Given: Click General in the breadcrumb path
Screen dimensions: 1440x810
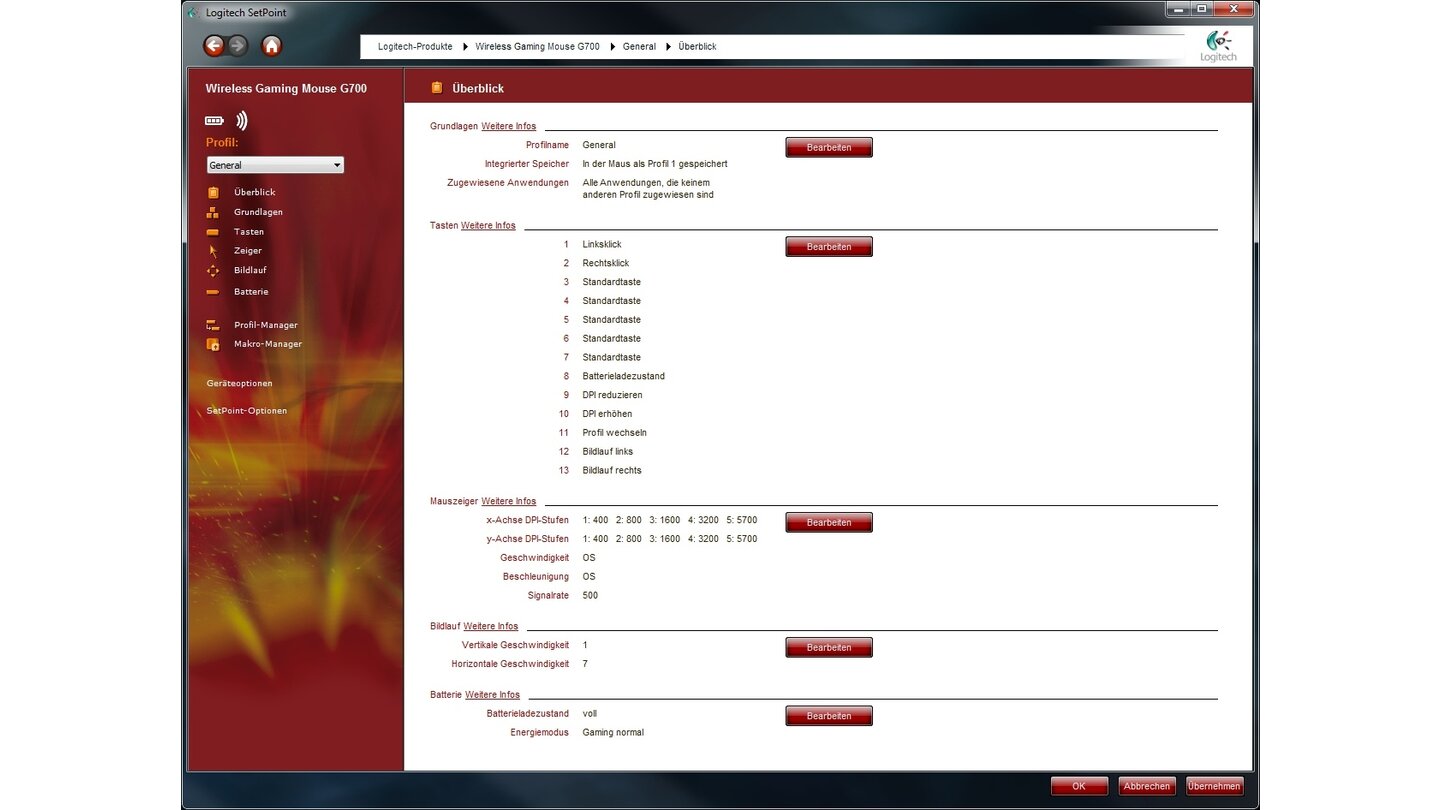Looking at the screenshot, I should 639,47.
